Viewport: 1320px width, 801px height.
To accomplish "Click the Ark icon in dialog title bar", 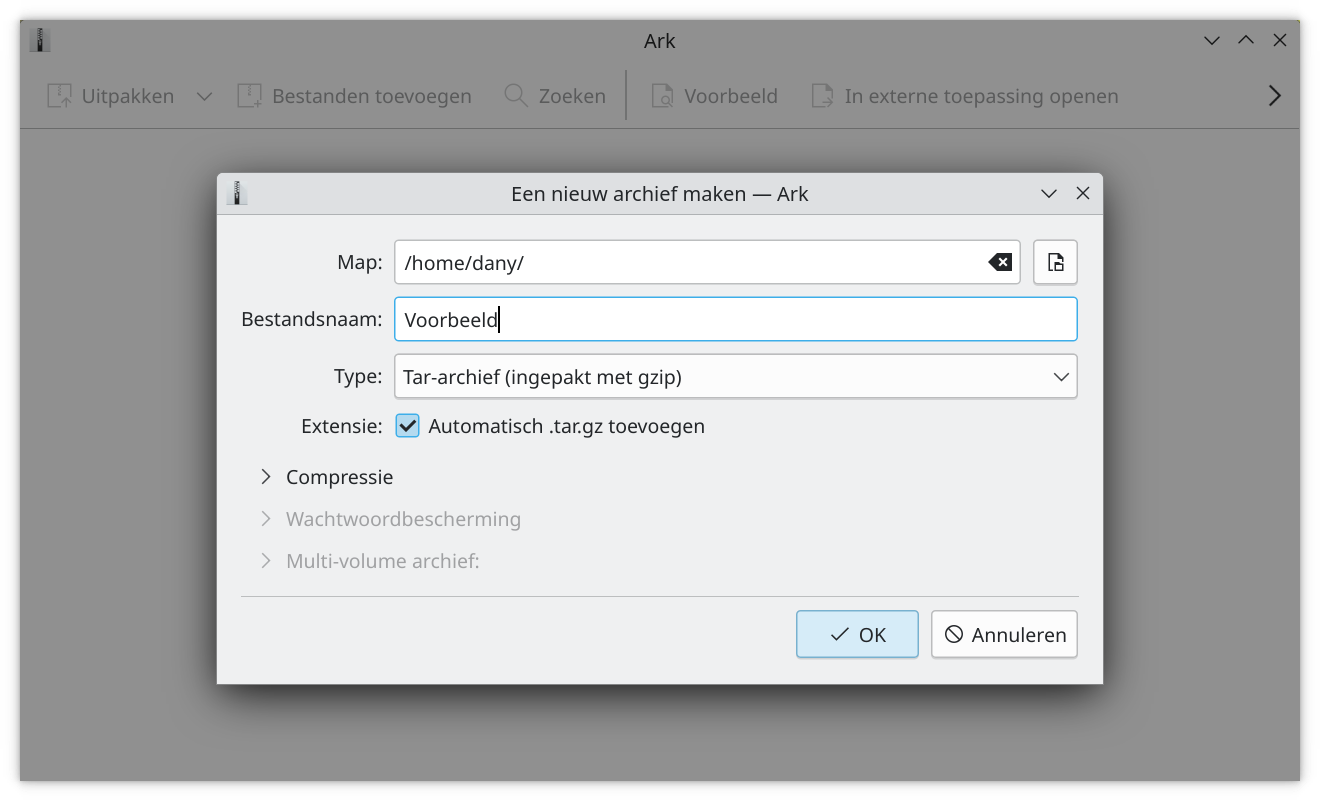I will [x=237, y=193].
